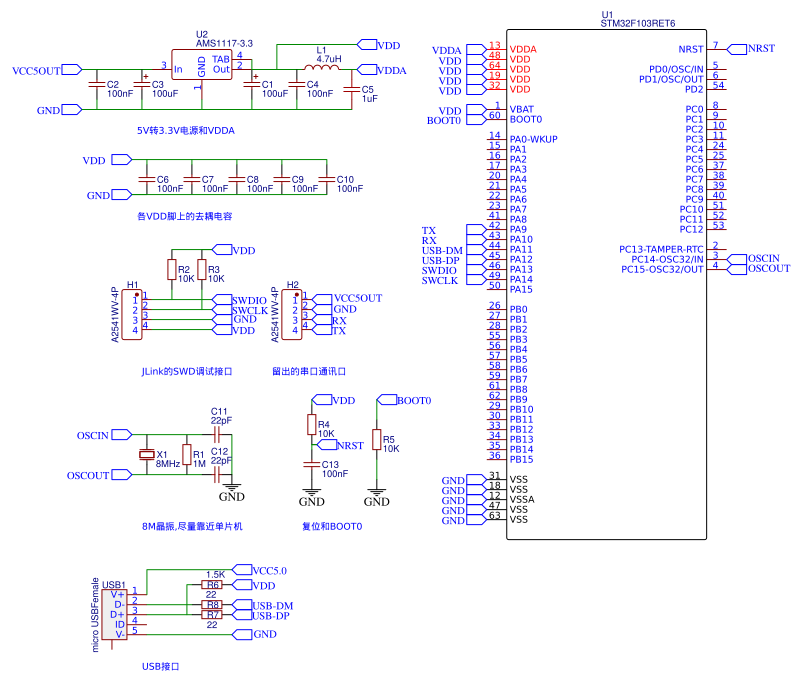
Task: Select polarized capacitor C1 100uF
Action: 252,84
